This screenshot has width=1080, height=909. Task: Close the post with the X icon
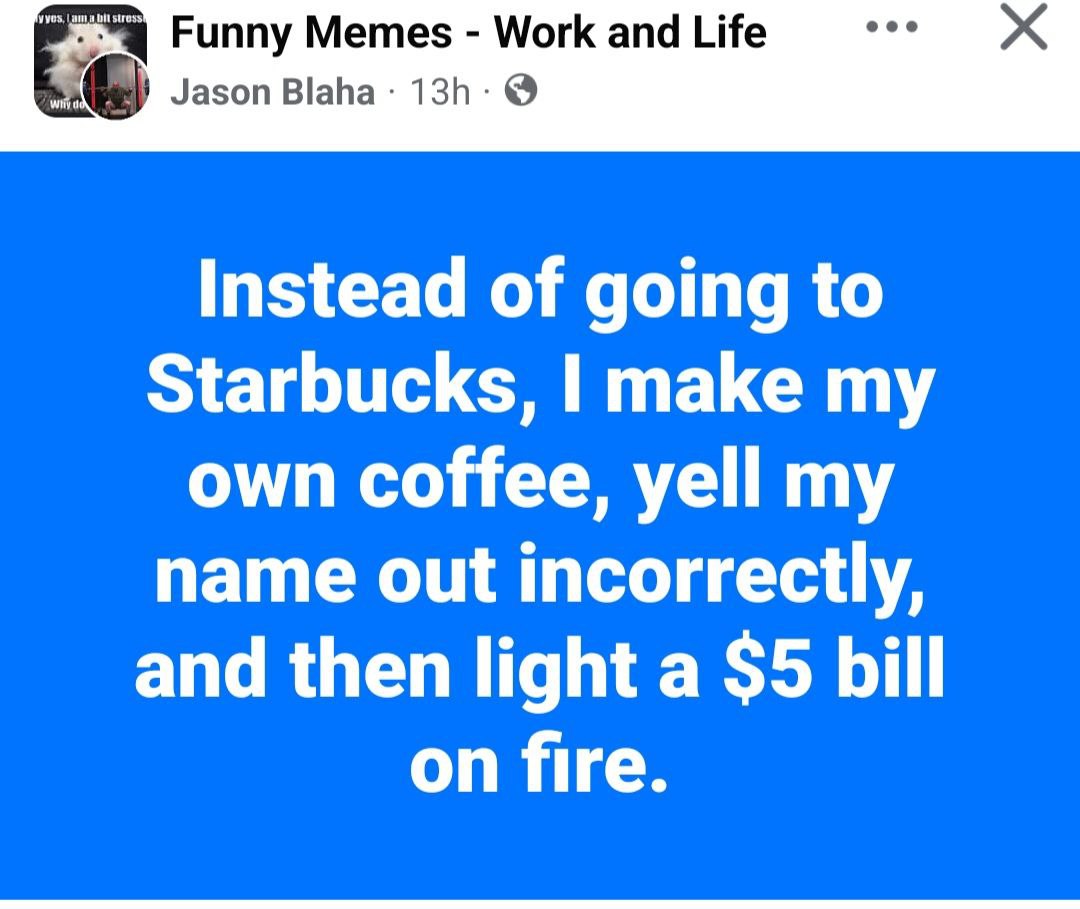tap(1024, 29)
